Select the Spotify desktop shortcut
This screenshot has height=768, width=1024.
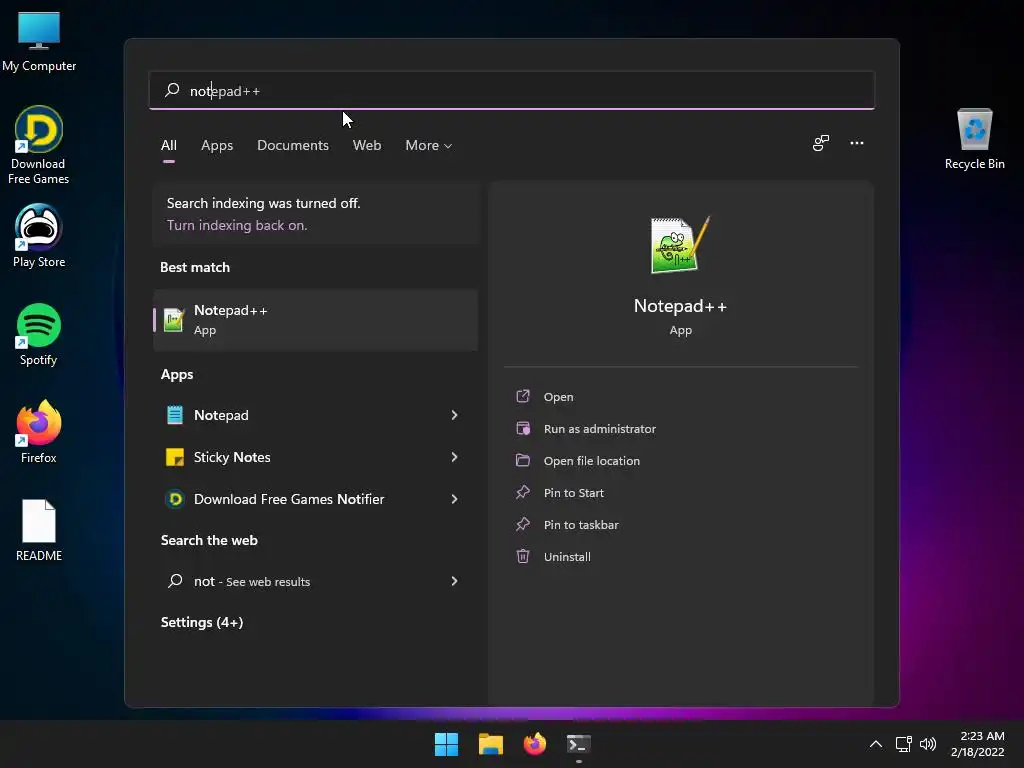(x=39, y=334)
